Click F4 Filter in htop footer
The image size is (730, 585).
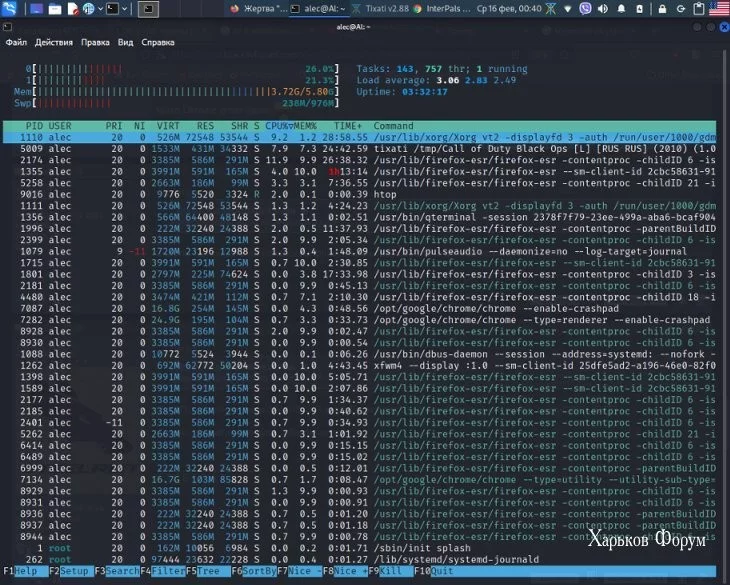[x=162, y=571]
